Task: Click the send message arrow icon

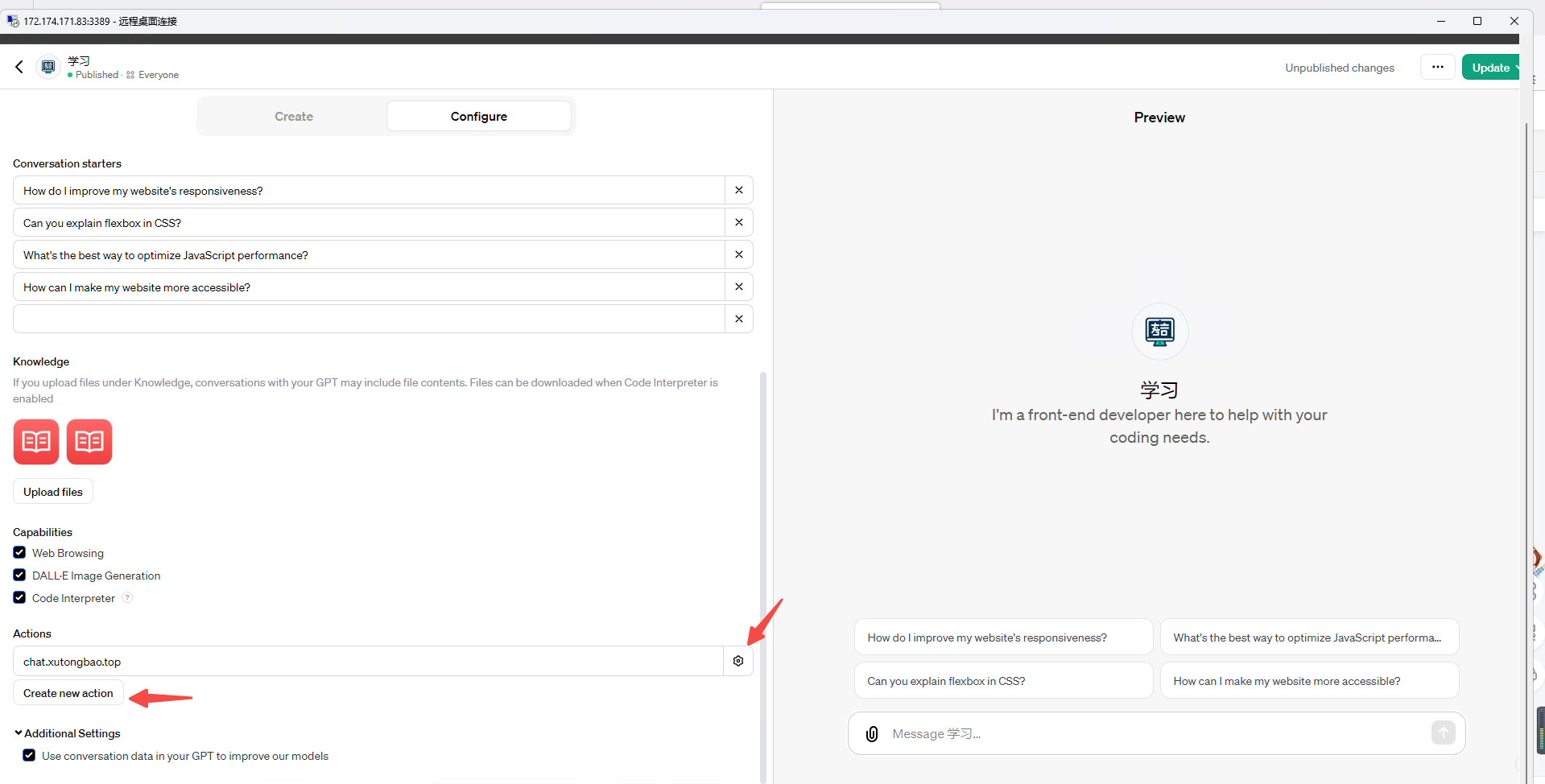Action: pyautogui.click(x=1443, y=732)
